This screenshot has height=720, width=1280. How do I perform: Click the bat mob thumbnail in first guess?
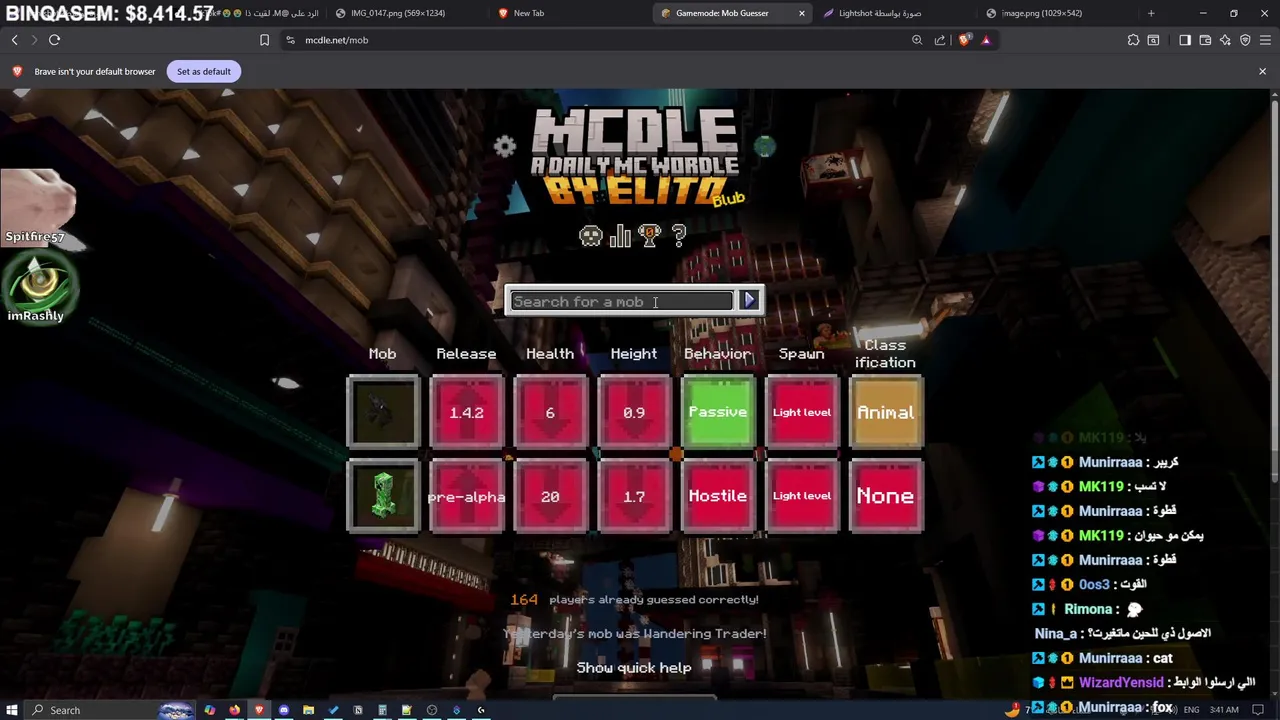pyautogui.click(x=383, y=412)
